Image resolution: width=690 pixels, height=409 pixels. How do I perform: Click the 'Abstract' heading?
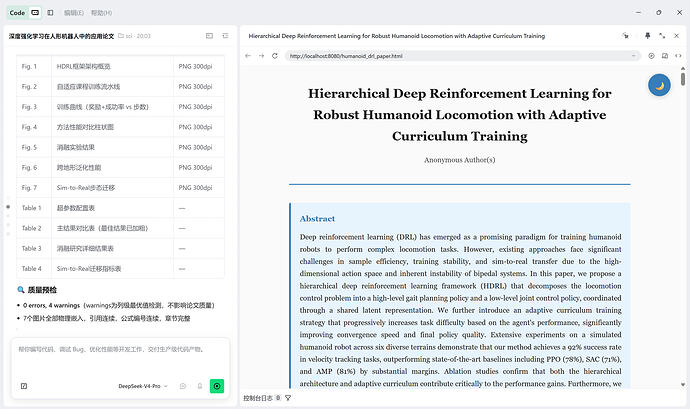pos(317,218)
